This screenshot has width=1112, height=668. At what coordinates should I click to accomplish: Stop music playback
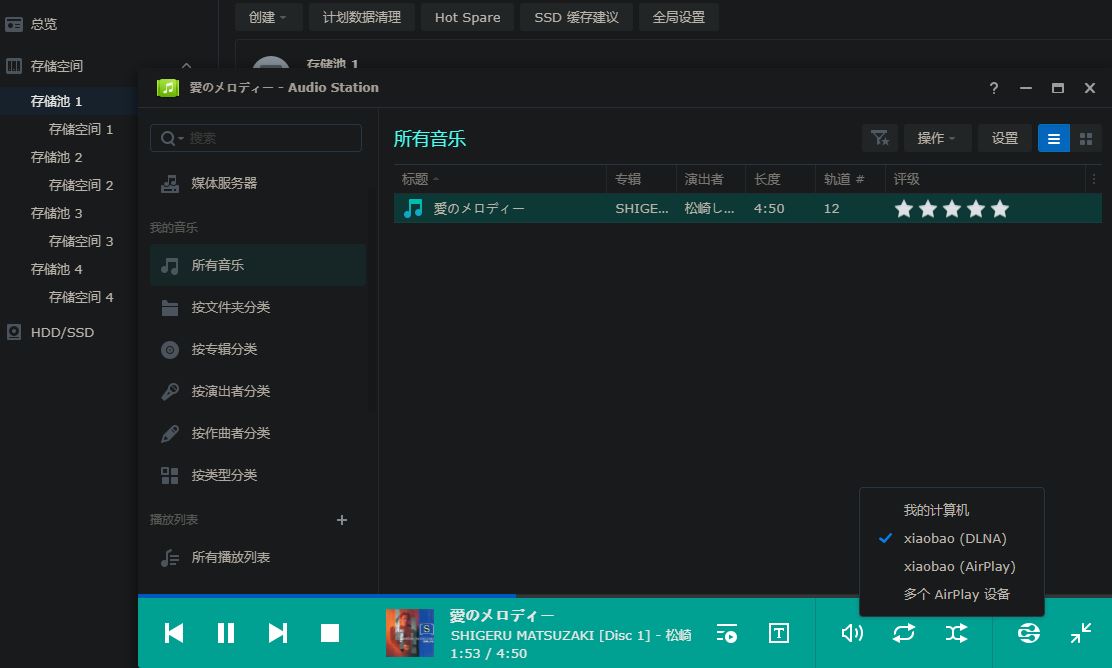coord(330,633)
